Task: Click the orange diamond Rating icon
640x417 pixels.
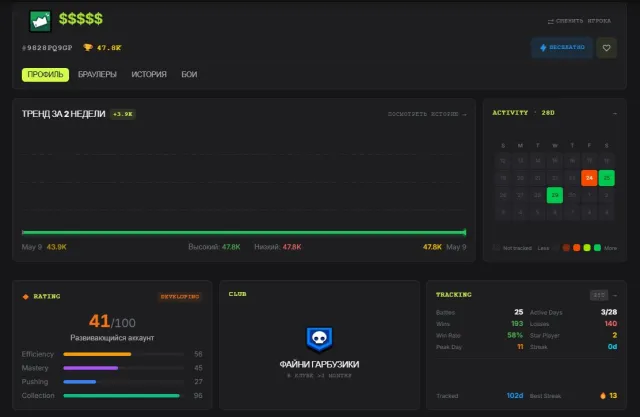Action: pyautogui.click(x=26, y=297)
